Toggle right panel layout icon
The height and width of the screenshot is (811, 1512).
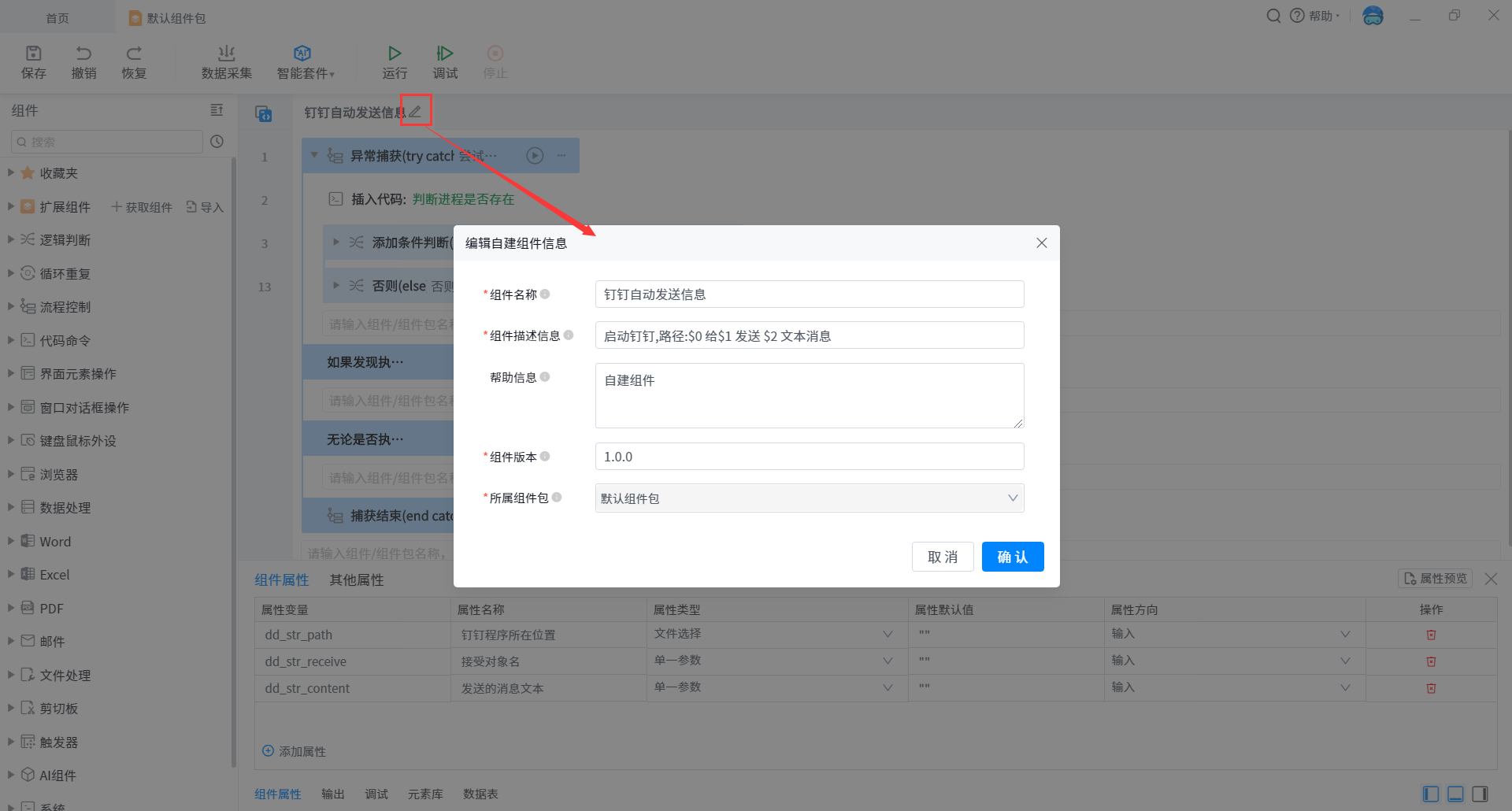[x=1480, y=794]
